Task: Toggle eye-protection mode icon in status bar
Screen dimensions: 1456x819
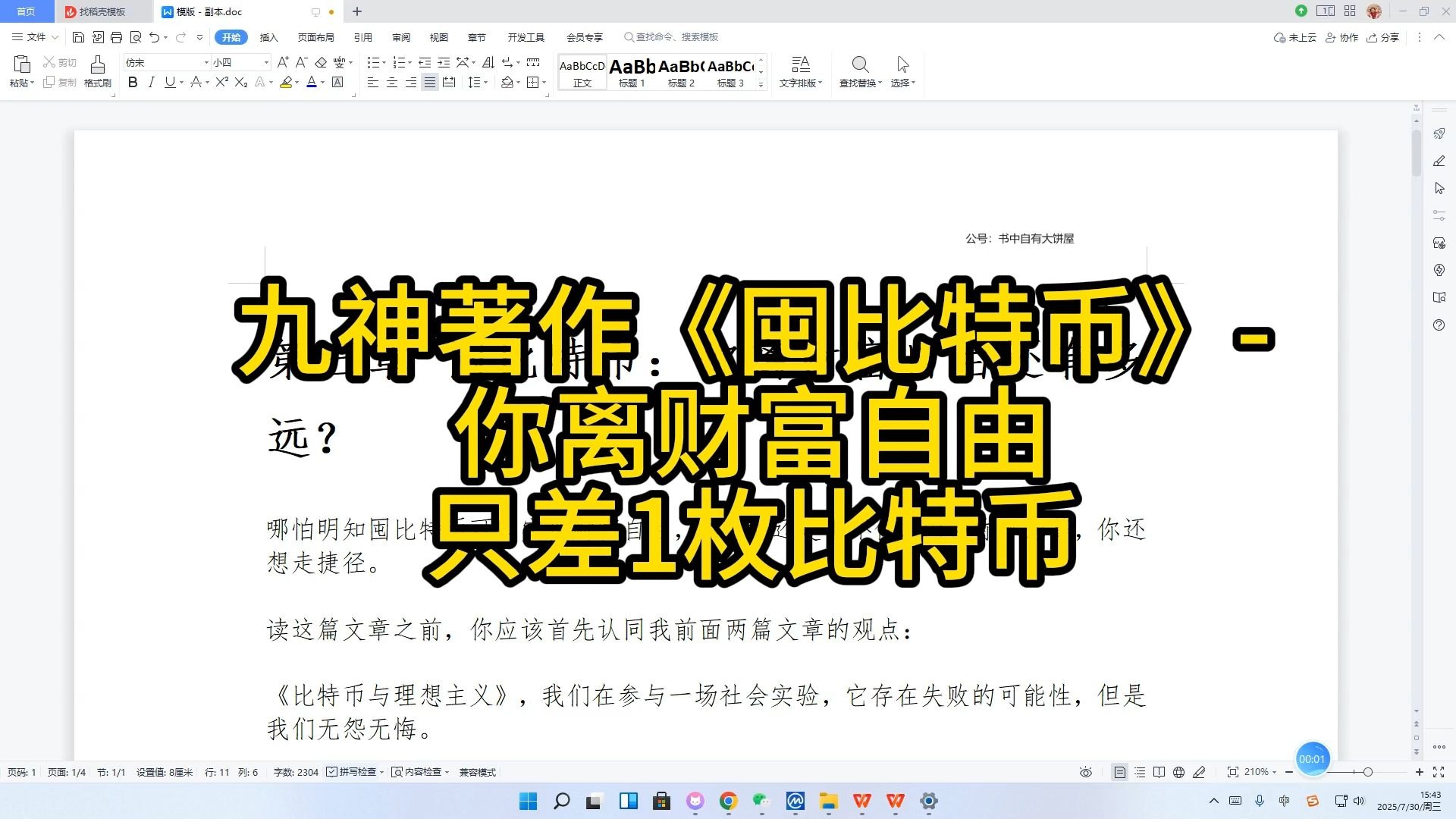Action: coord(1086,772)
